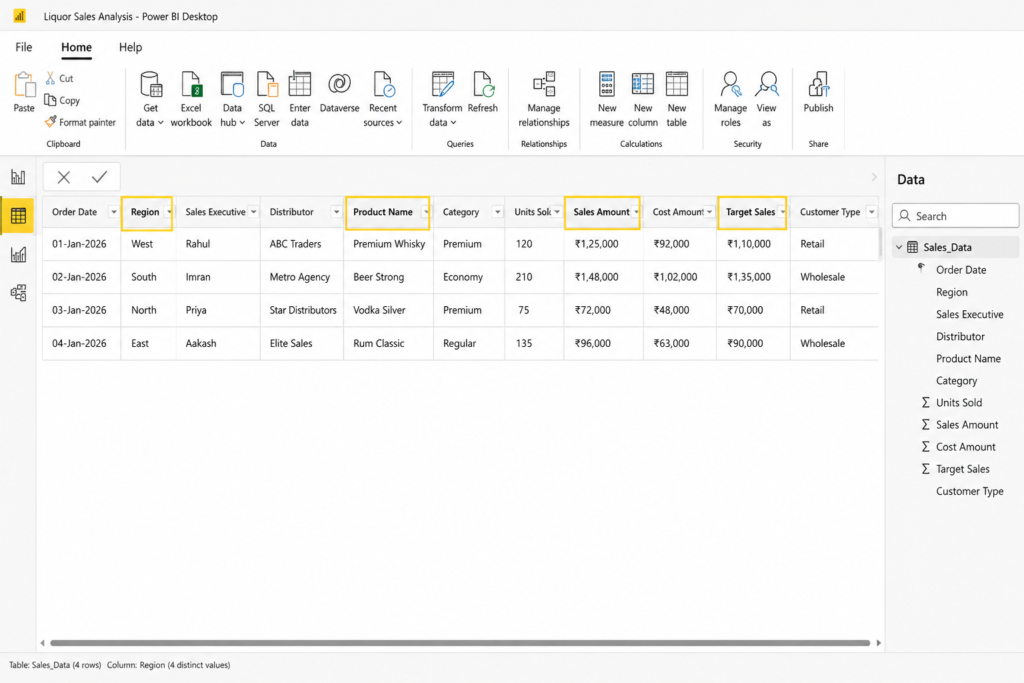Open the File menu
The image size is (1024, 683).
[x=24, y=47]
